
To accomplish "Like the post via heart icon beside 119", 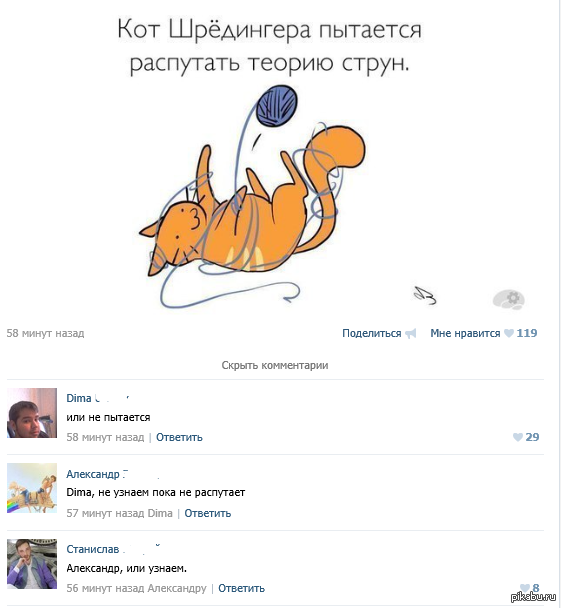I will pos(509,333).
